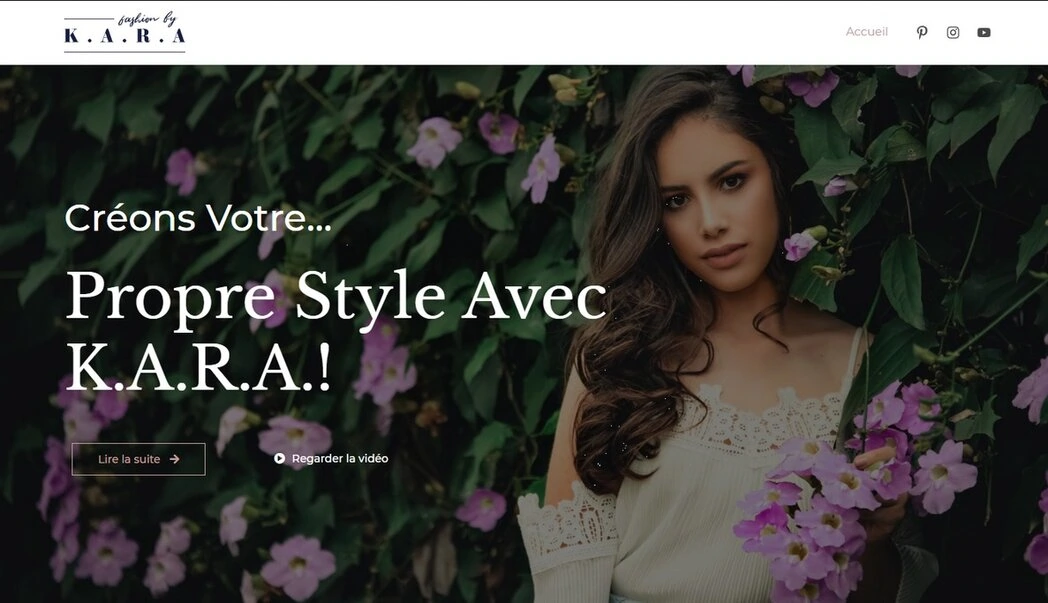
Task: Click the line under the K.A.R.A logo
Action: click(124, 51)
